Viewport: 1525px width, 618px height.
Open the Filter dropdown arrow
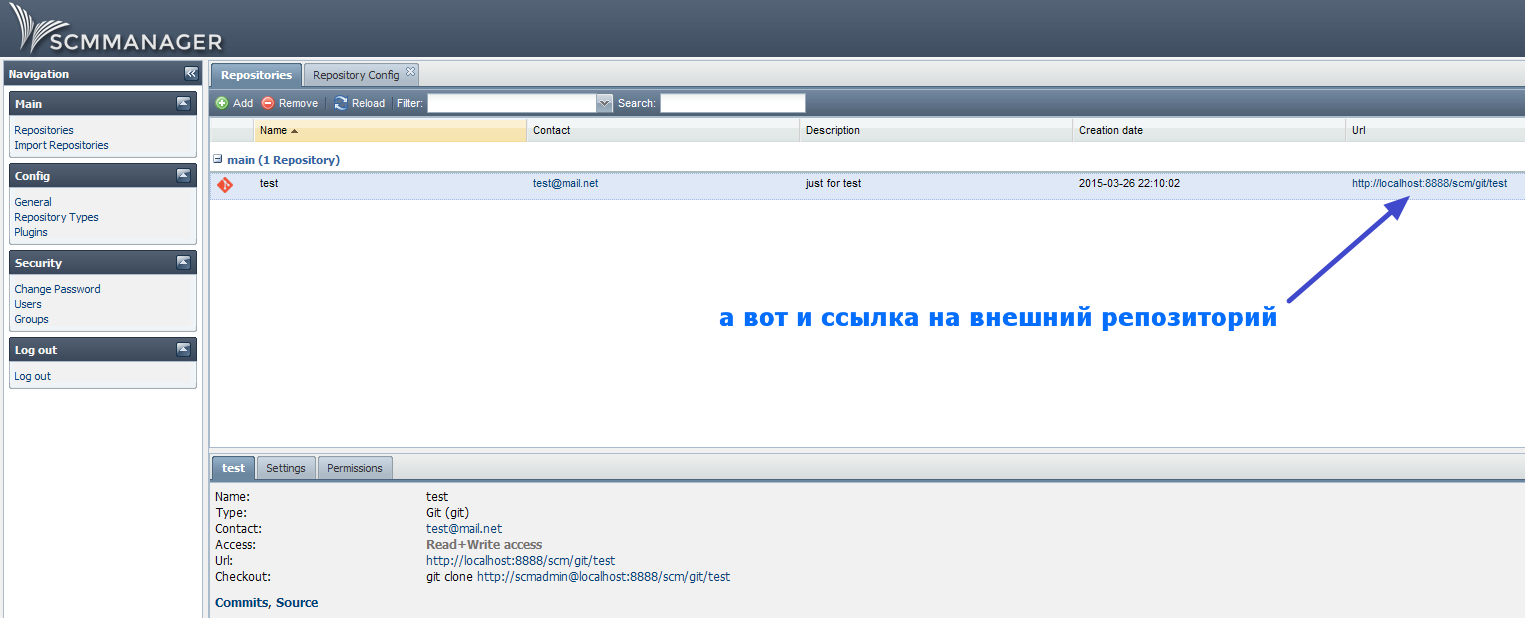click(x=604, y=103)
